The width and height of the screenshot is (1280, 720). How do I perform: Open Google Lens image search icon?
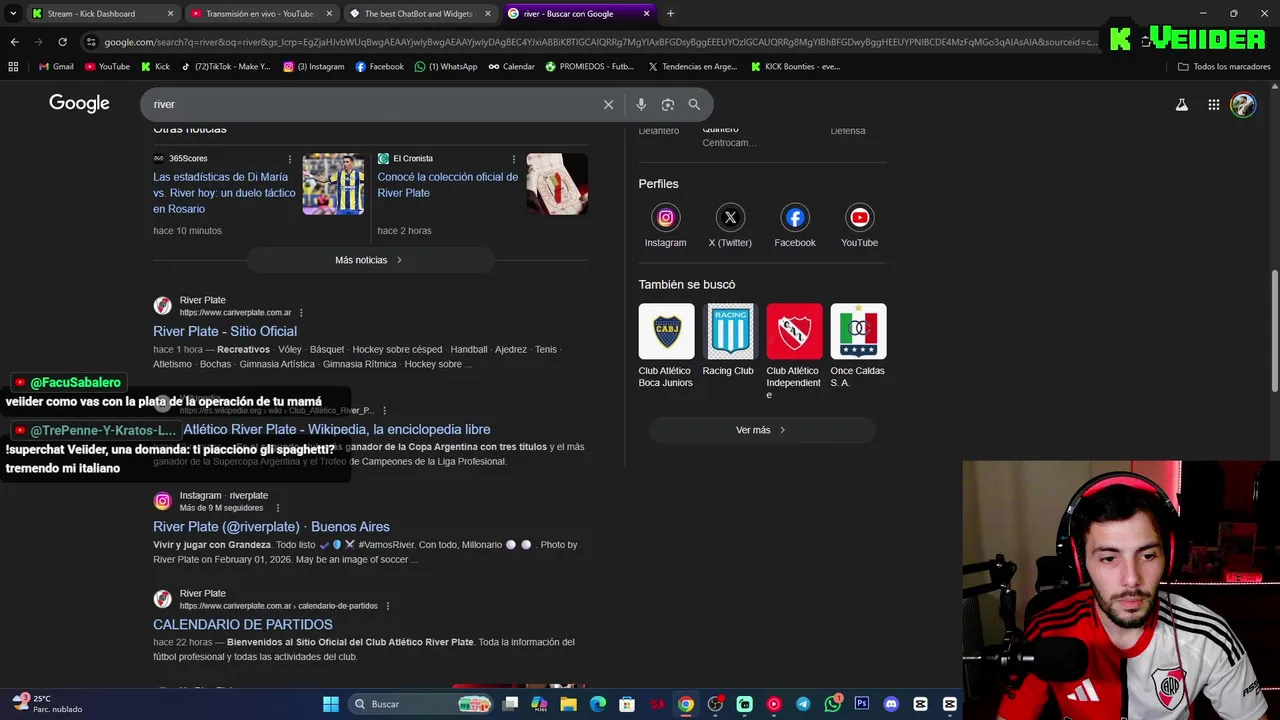pyautogui.click(x=668, y=104)
